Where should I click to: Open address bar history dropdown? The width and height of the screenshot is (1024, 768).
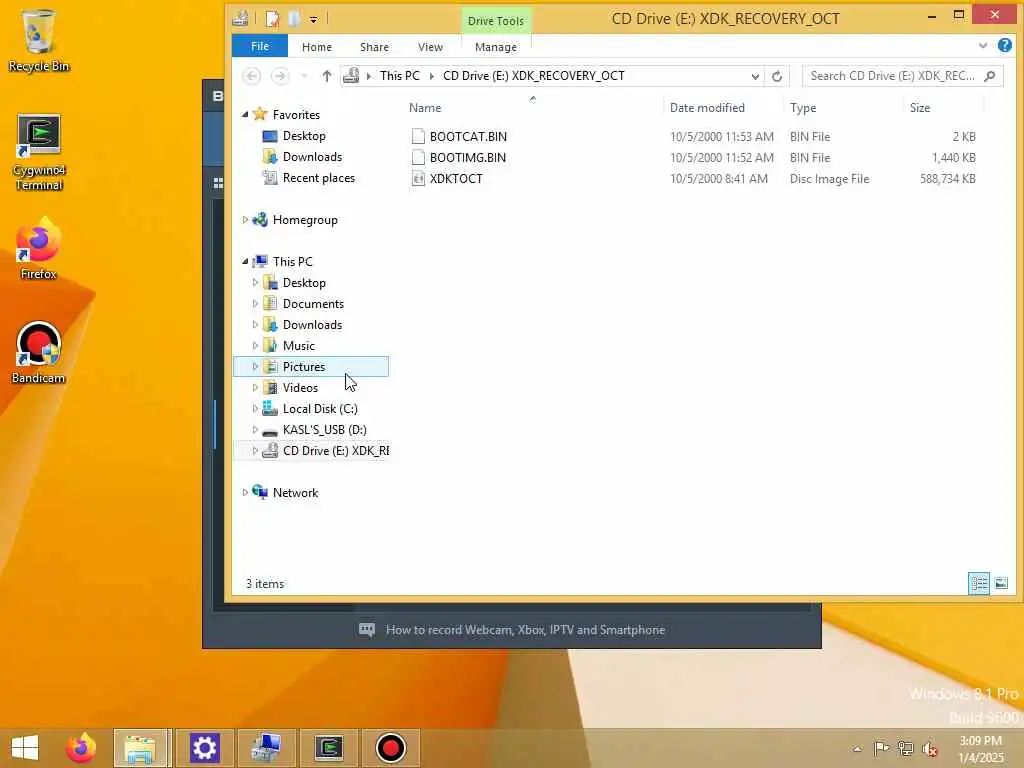pos(755,76)
